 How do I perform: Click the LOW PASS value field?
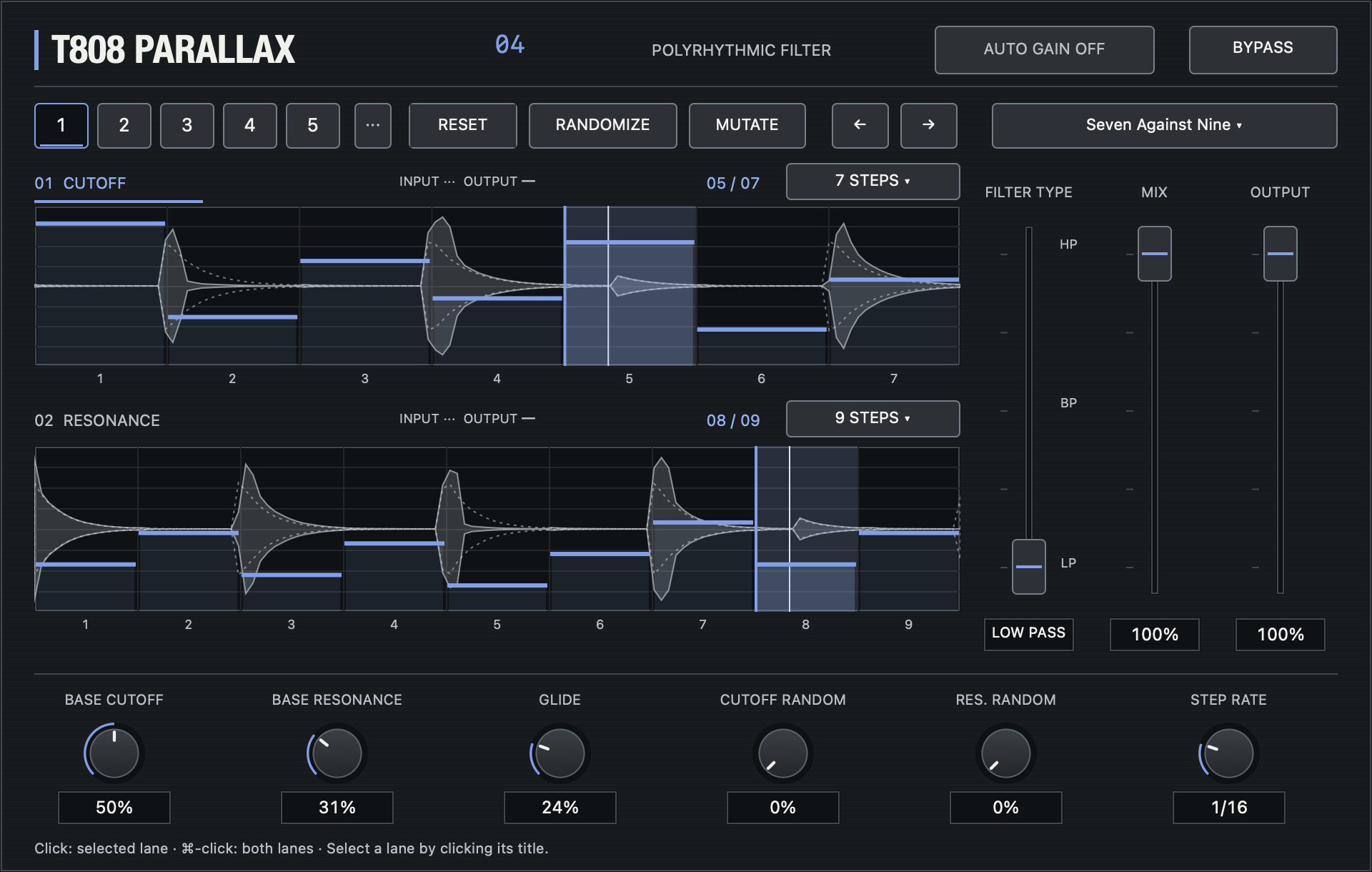[1028, 634]
